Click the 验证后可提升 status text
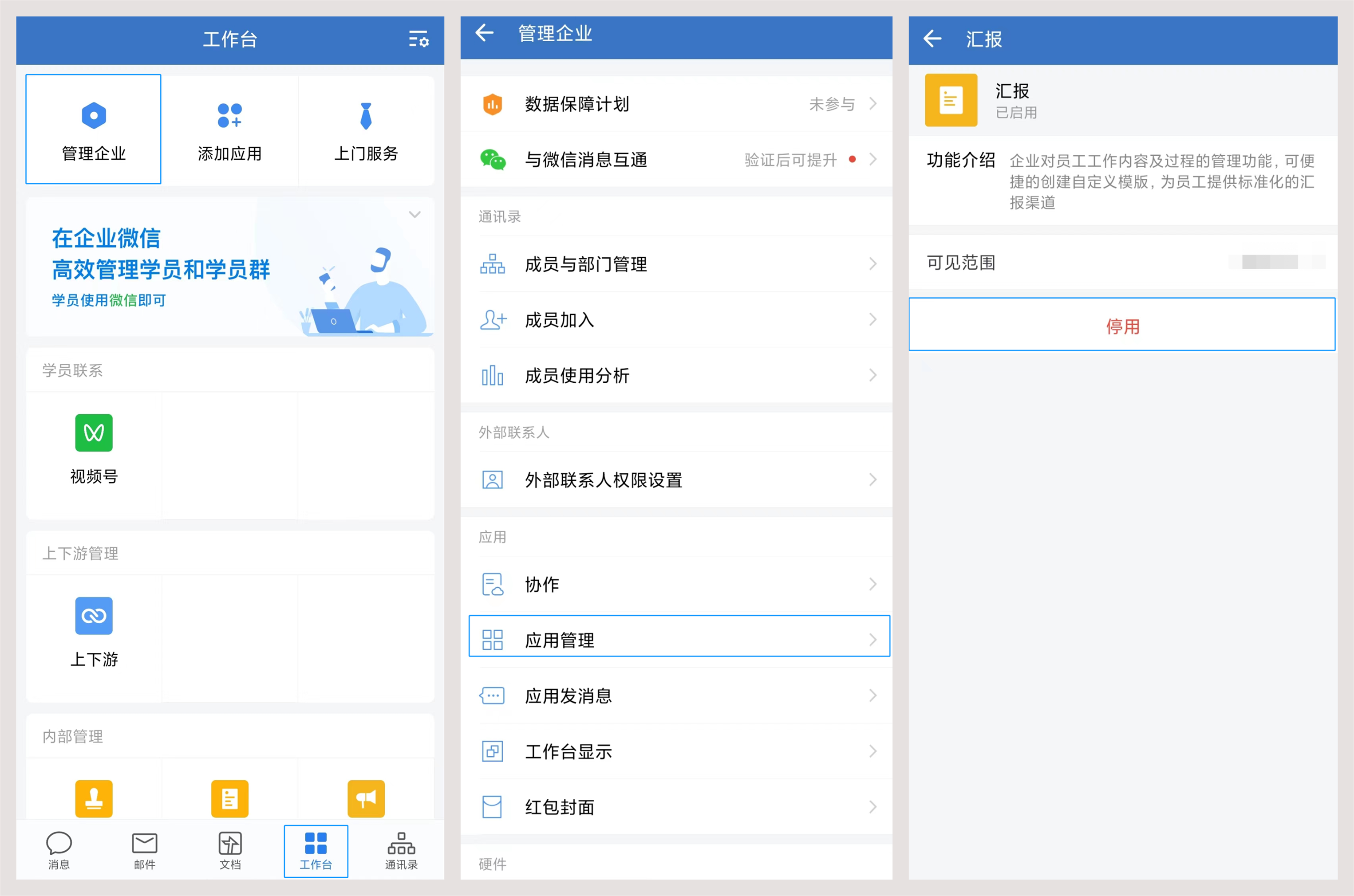This screenshot has width=1354, height=896. pos(790,160)
